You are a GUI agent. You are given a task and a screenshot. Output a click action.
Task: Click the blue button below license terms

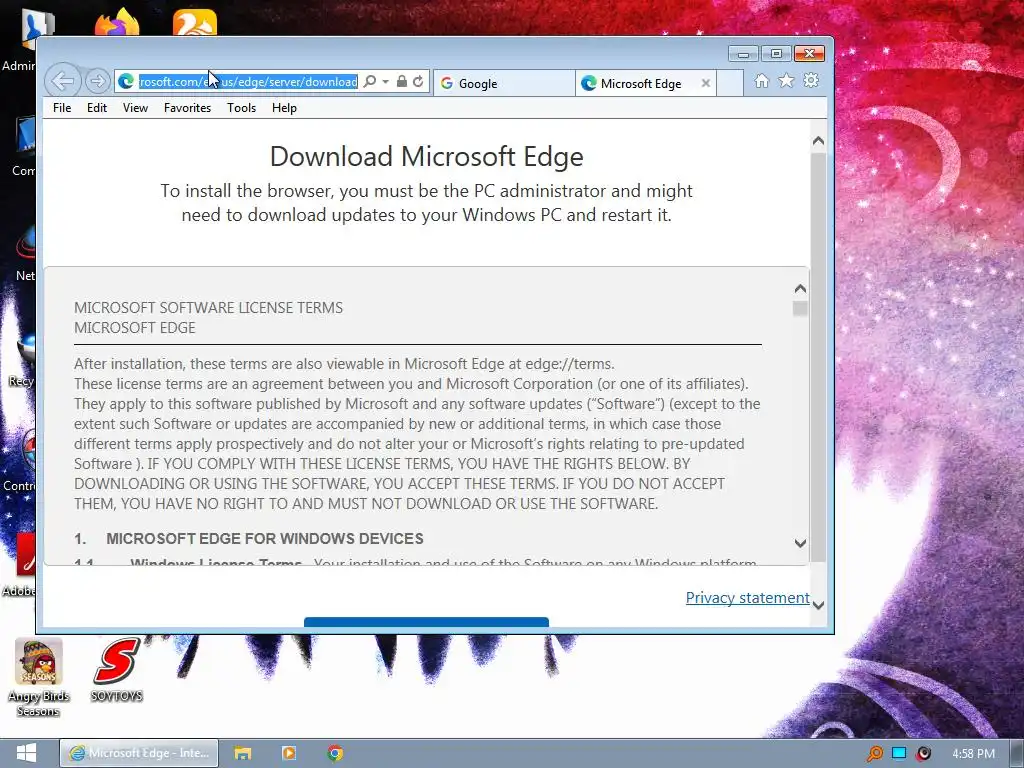pyautogui.click(x=426, y=622)
